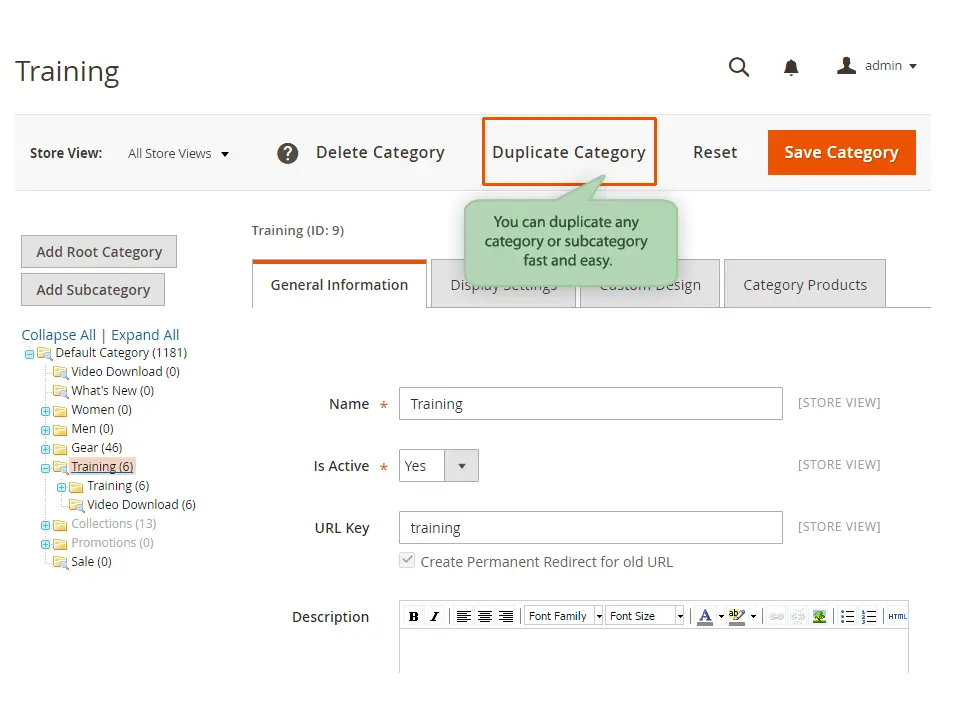Apply italic formatting in the description editor
Image resolution: width=960 pixels, height=704 pixels.
tap(434, 615)
